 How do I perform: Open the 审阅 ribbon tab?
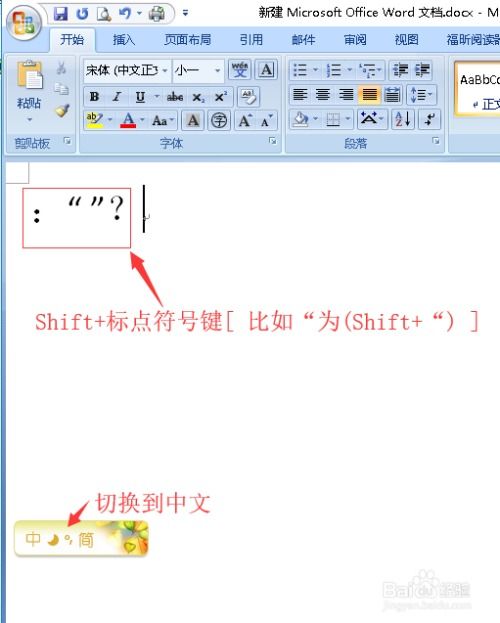coord(355,40)
